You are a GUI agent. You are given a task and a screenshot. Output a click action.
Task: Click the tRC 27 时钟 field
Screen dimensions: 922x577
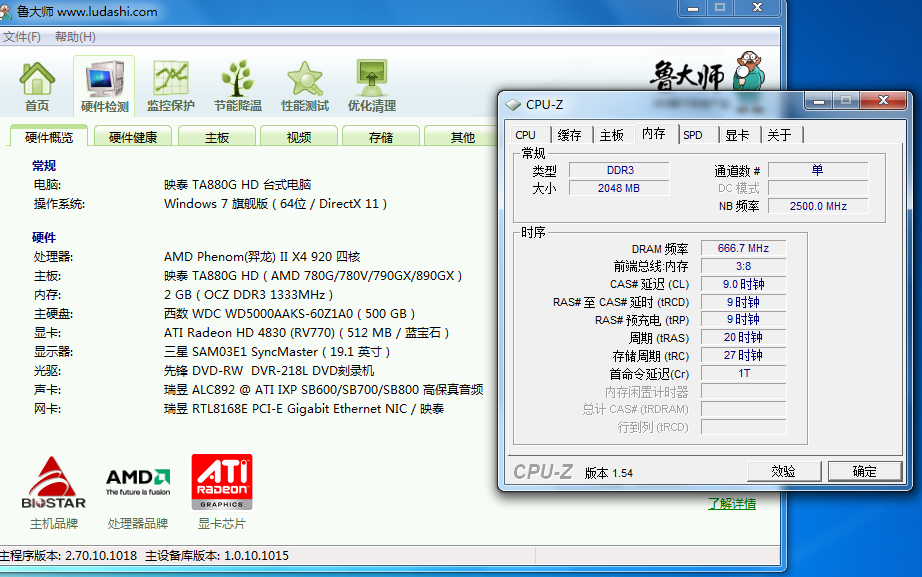tap(743, 355)
